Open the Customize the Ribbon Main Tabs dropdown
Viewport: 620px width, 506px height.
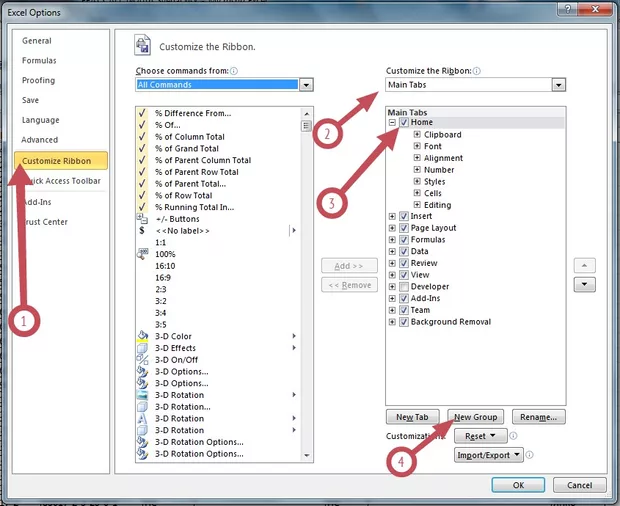point(558,85)
